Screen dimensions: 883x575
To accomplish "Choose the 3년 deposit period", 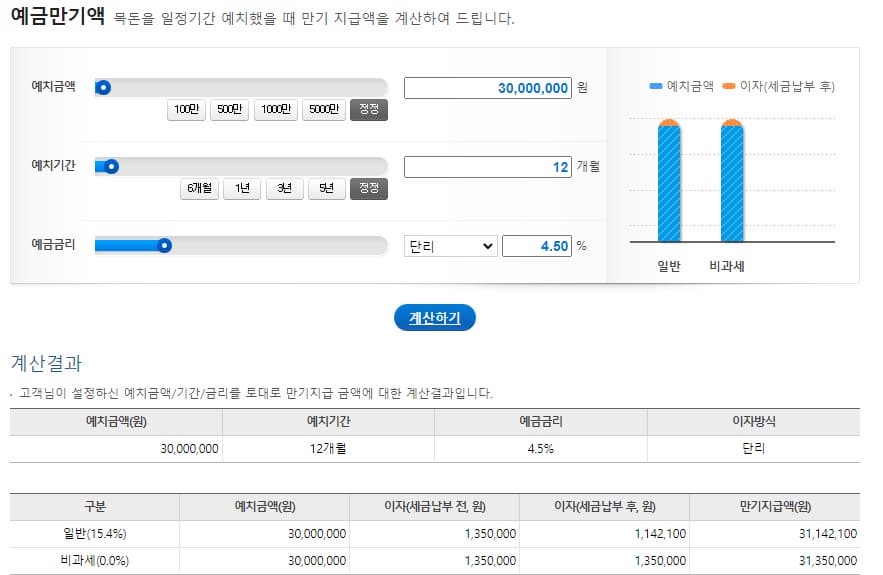I will tap(284, 188).
